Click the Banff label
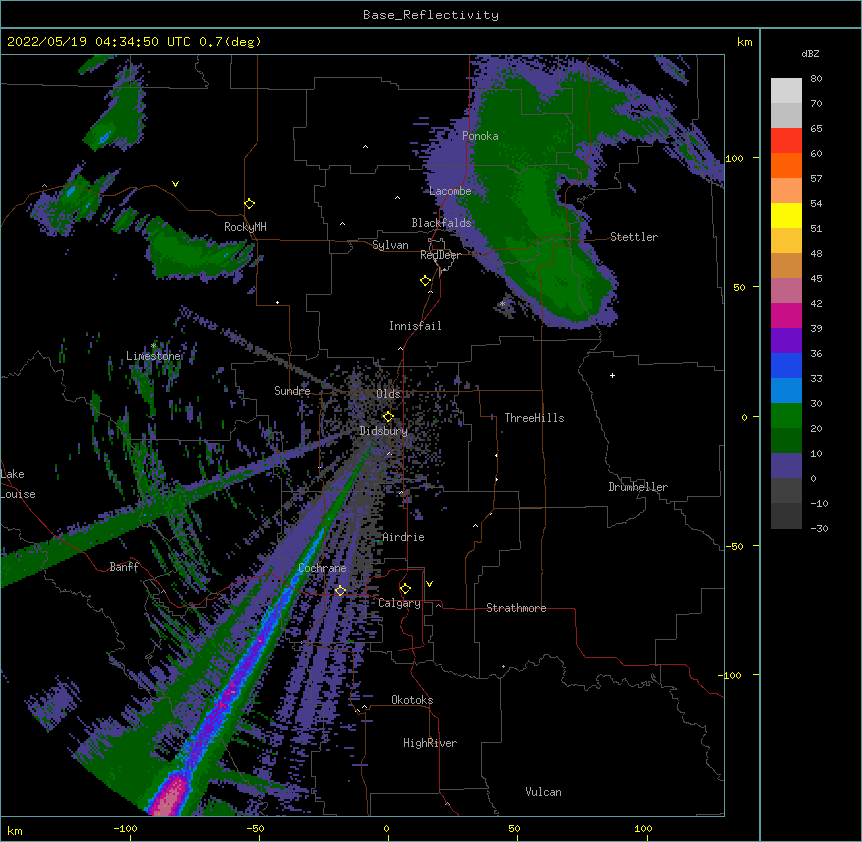 124,567
